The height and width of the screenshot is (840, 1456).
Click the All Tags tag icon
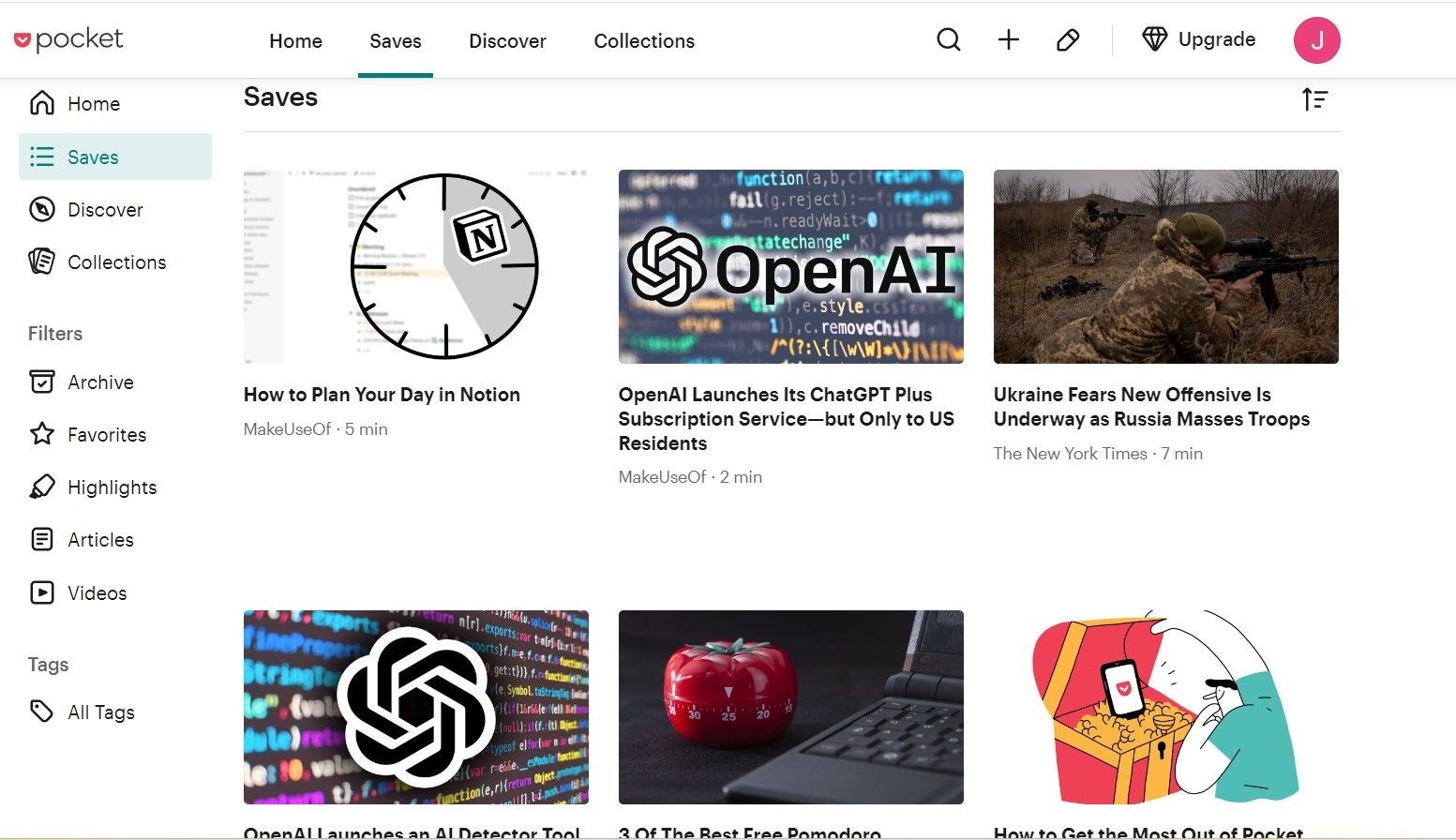tap(42, 712)
